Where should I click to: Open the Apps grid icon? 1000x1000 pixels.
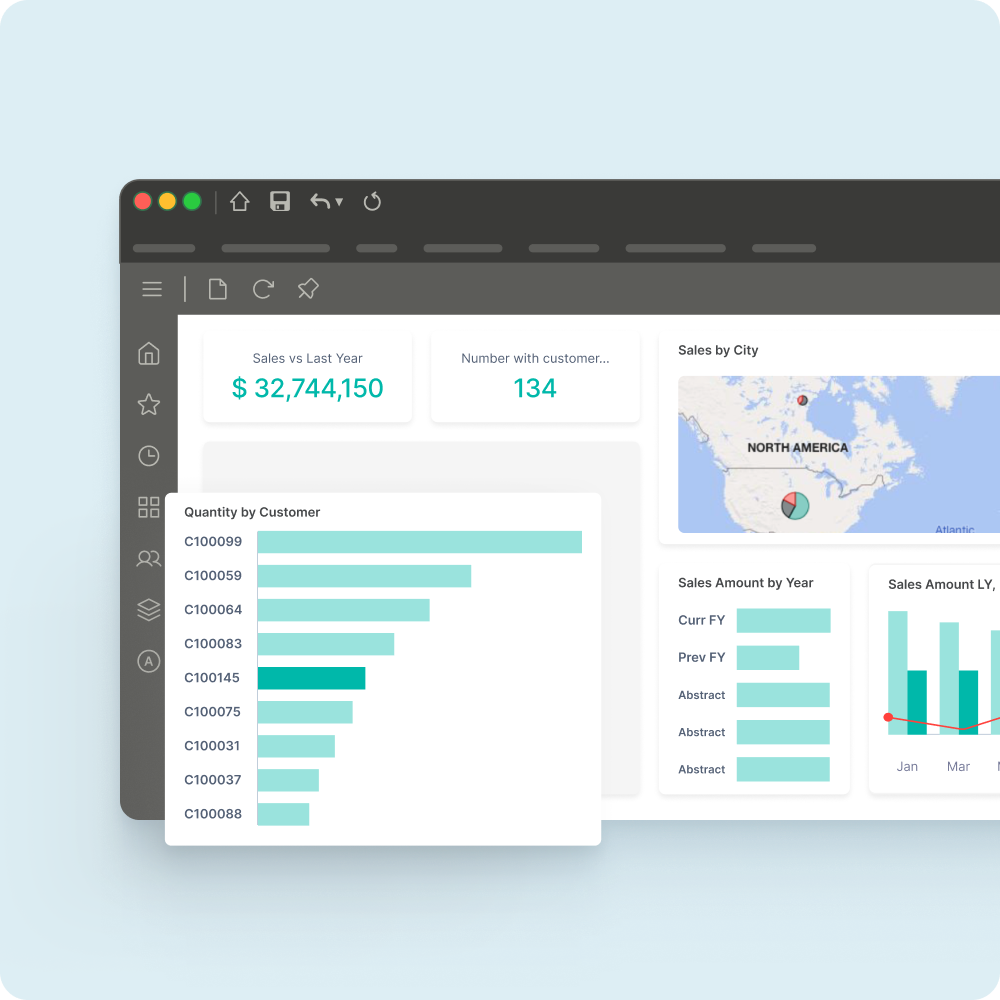tap(148, 507)
